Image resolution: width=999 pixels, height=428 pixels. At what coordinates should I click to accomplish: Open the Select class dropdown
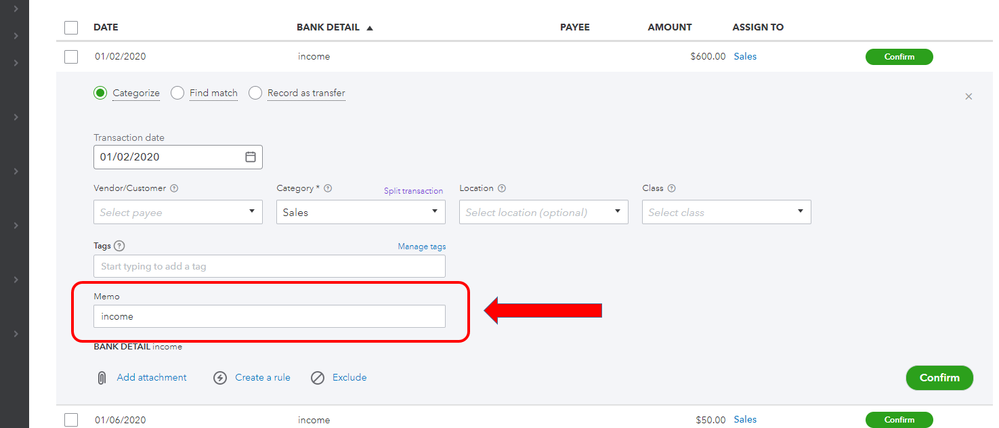coord(726,212)
